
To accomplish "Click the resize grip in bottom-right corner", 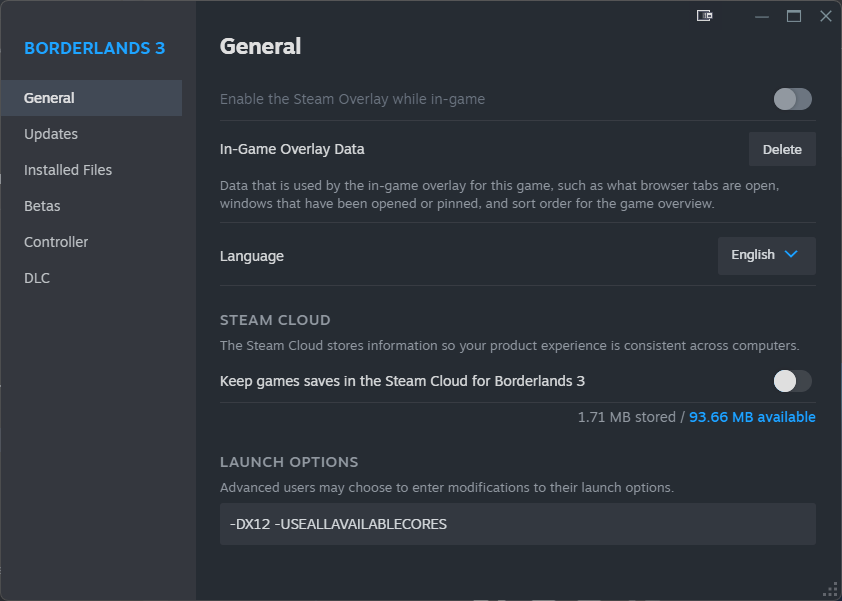I will coord(829,589).
